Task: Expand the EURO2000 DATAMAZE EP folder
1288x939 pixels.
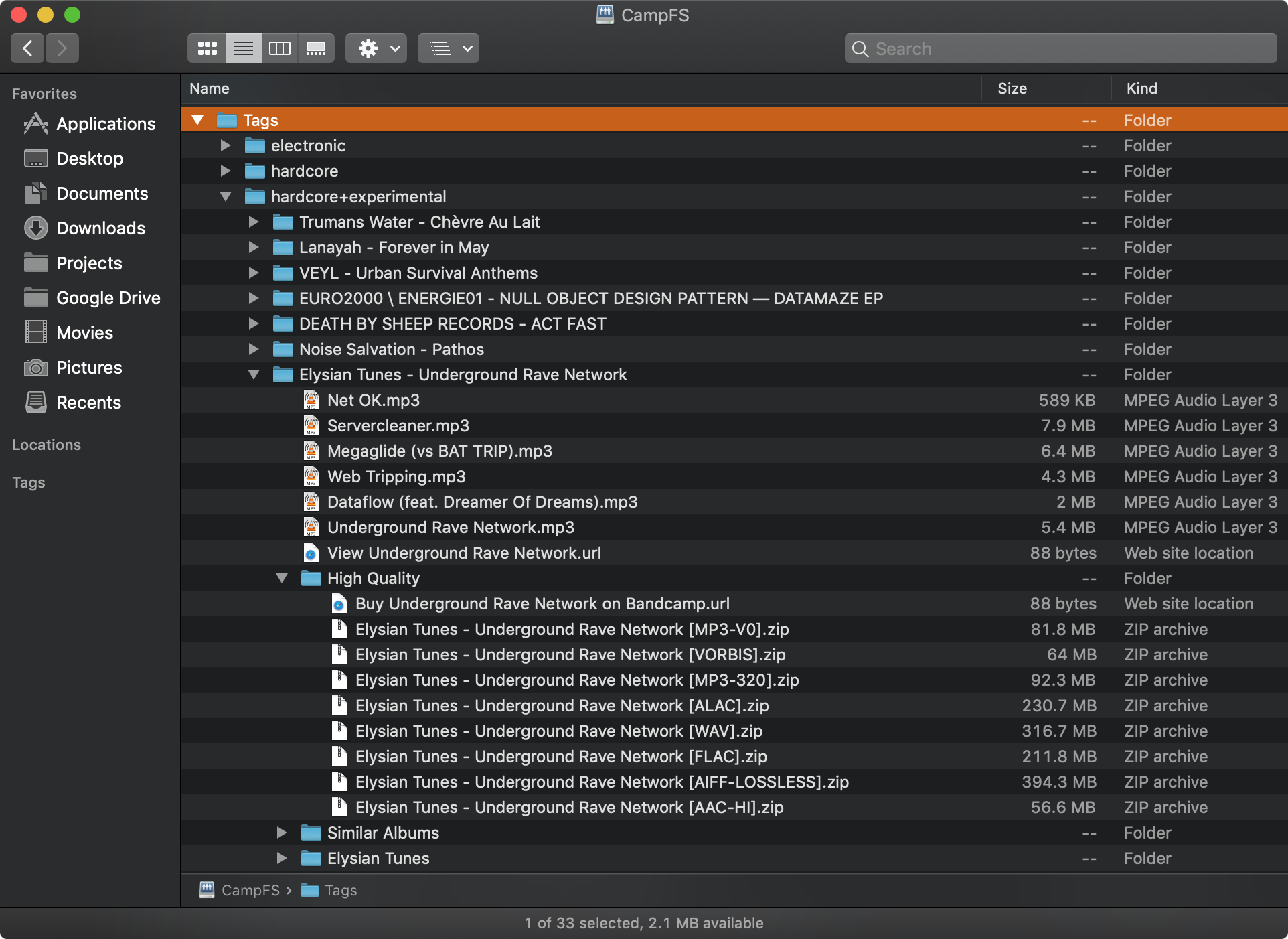Action: (254, 299)
